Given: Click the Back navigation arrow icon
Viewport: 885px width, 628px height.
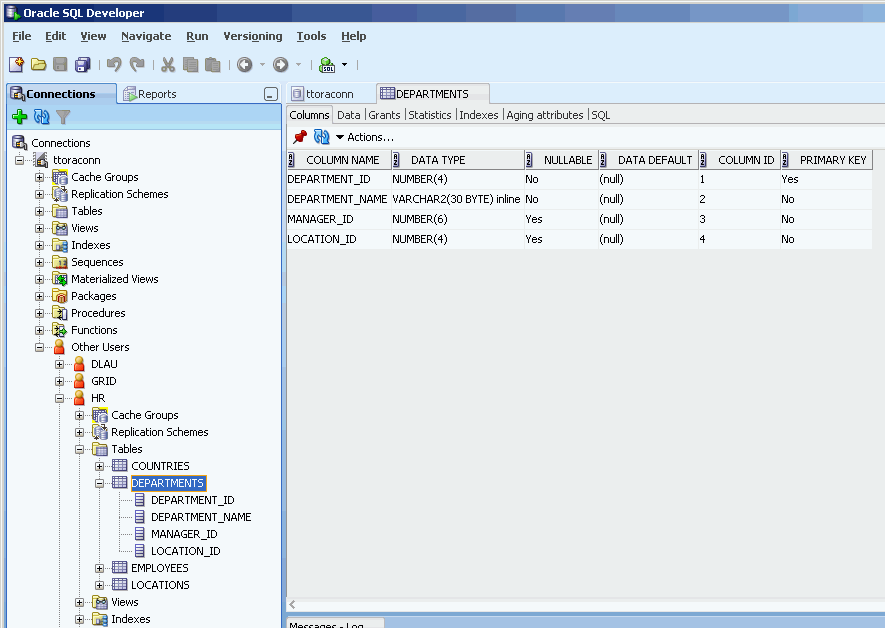Looking at the screenshot, I should pyautogui.click(x=244, y=65).
